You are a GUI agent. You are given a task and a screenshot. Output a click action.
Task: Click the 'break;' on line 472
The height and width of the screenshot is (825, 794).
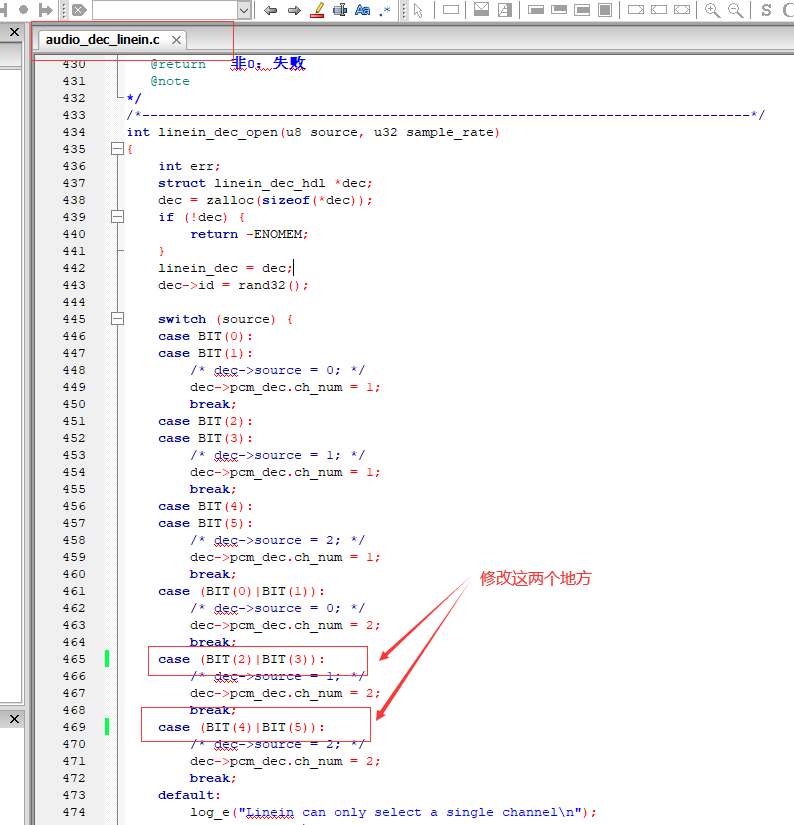(213, 778)
